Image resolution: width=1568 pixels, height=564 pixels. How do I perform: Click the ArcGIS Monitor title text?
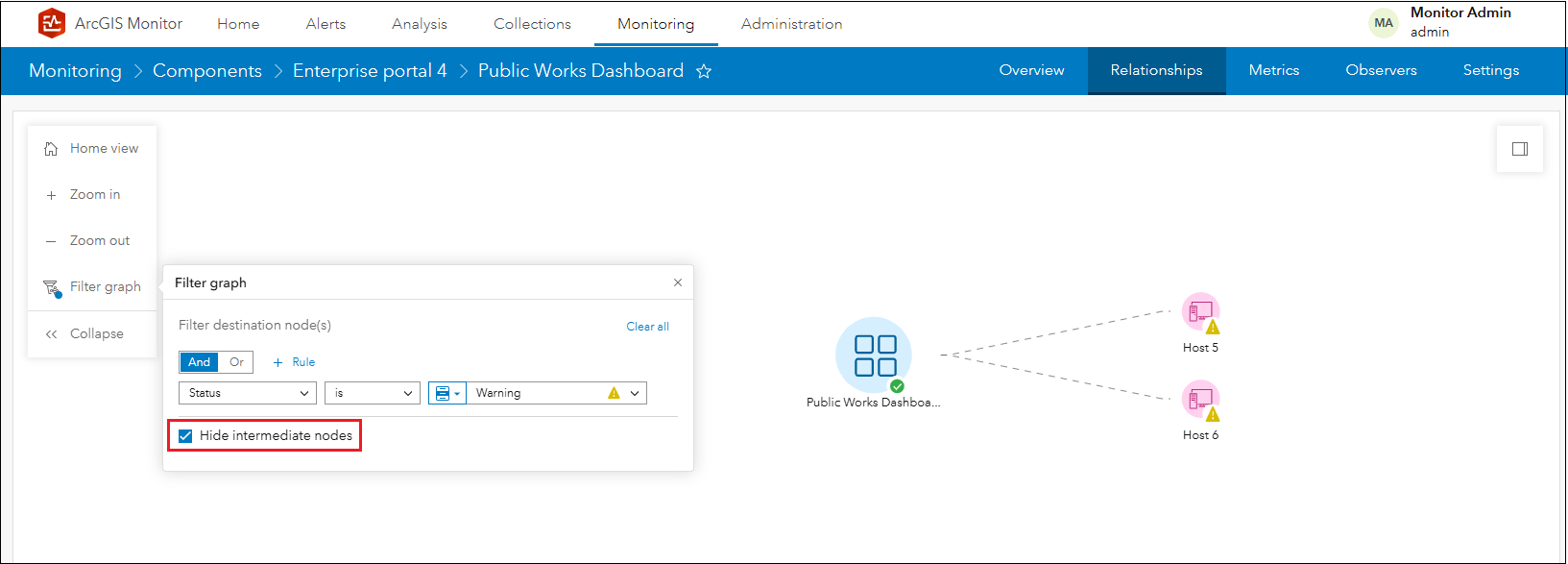pyautogui.click(x=129, y=24)
